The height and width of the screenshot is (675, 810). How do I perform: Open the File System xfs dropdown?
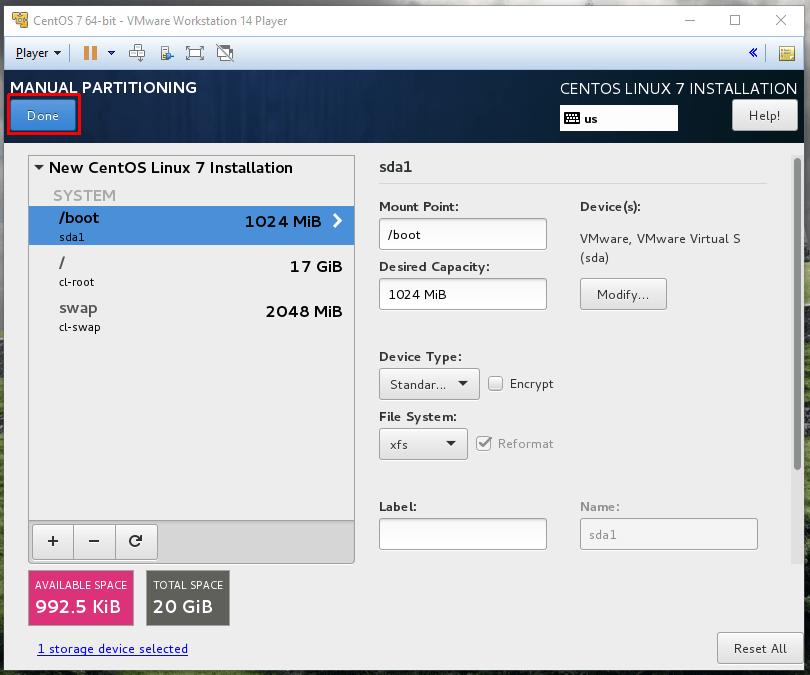click(x=423, y=444)
